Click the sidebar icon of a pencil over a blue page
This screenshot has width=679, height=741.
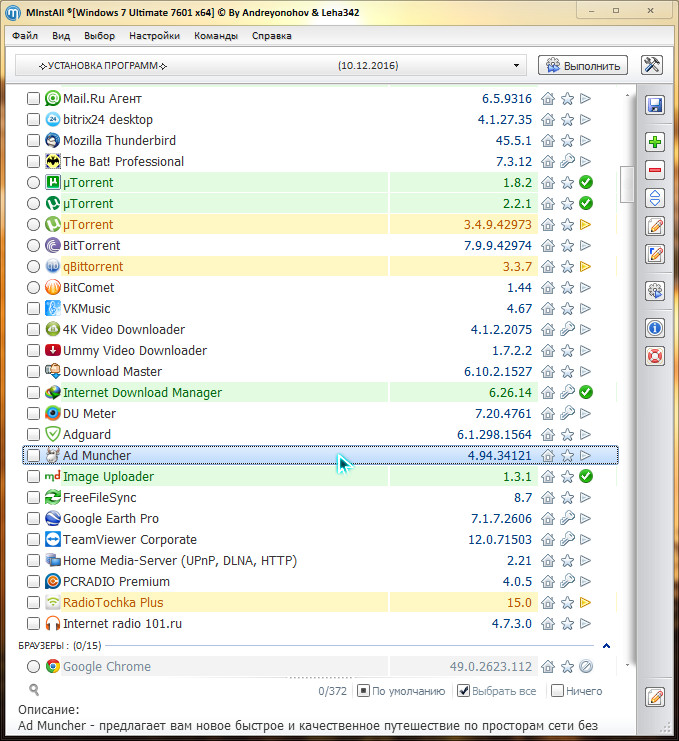point(655,254)
